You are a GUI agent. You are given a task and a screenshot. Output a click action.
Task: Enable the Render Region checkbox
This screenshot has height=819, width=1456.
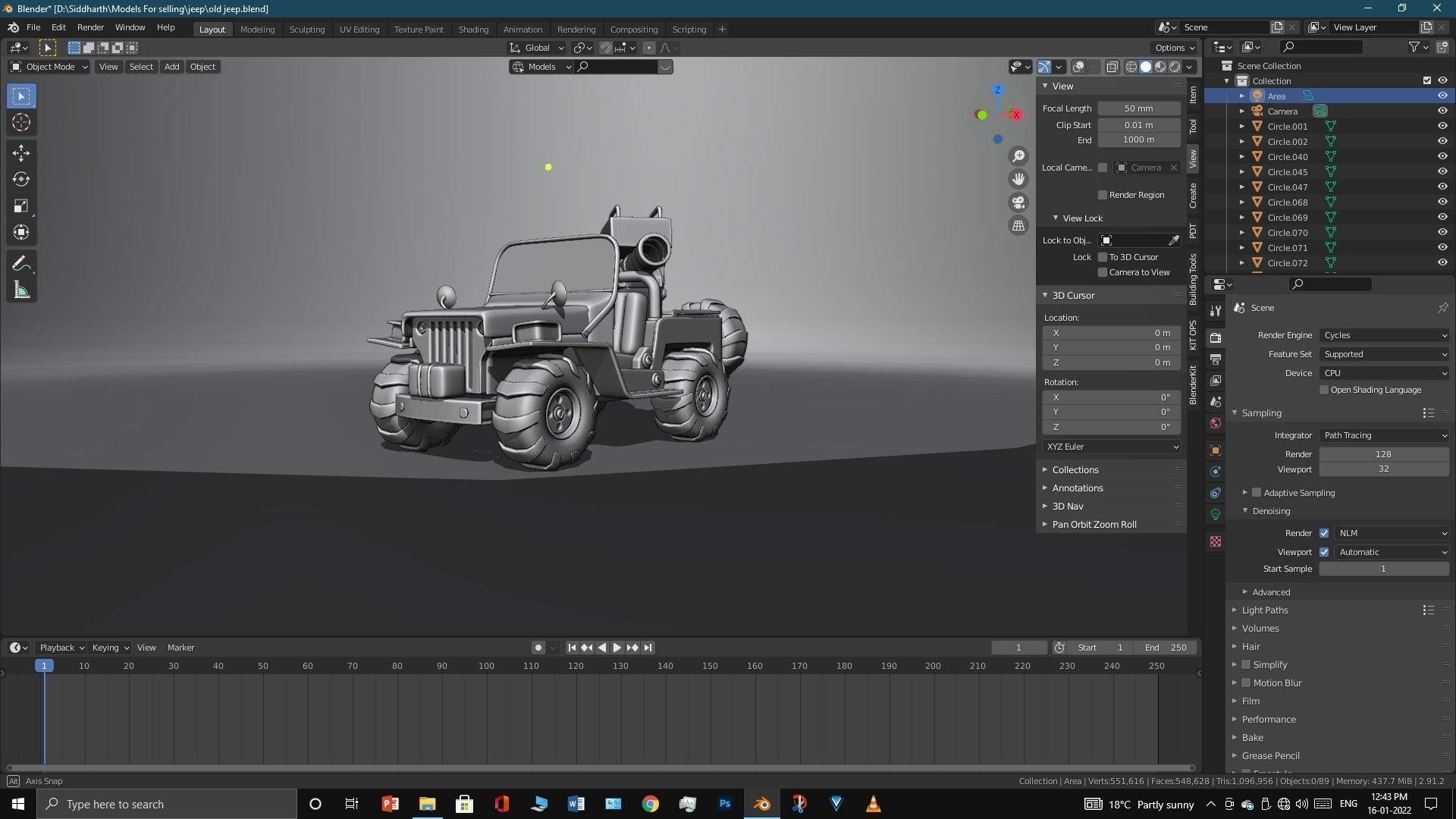[1103, 195]
